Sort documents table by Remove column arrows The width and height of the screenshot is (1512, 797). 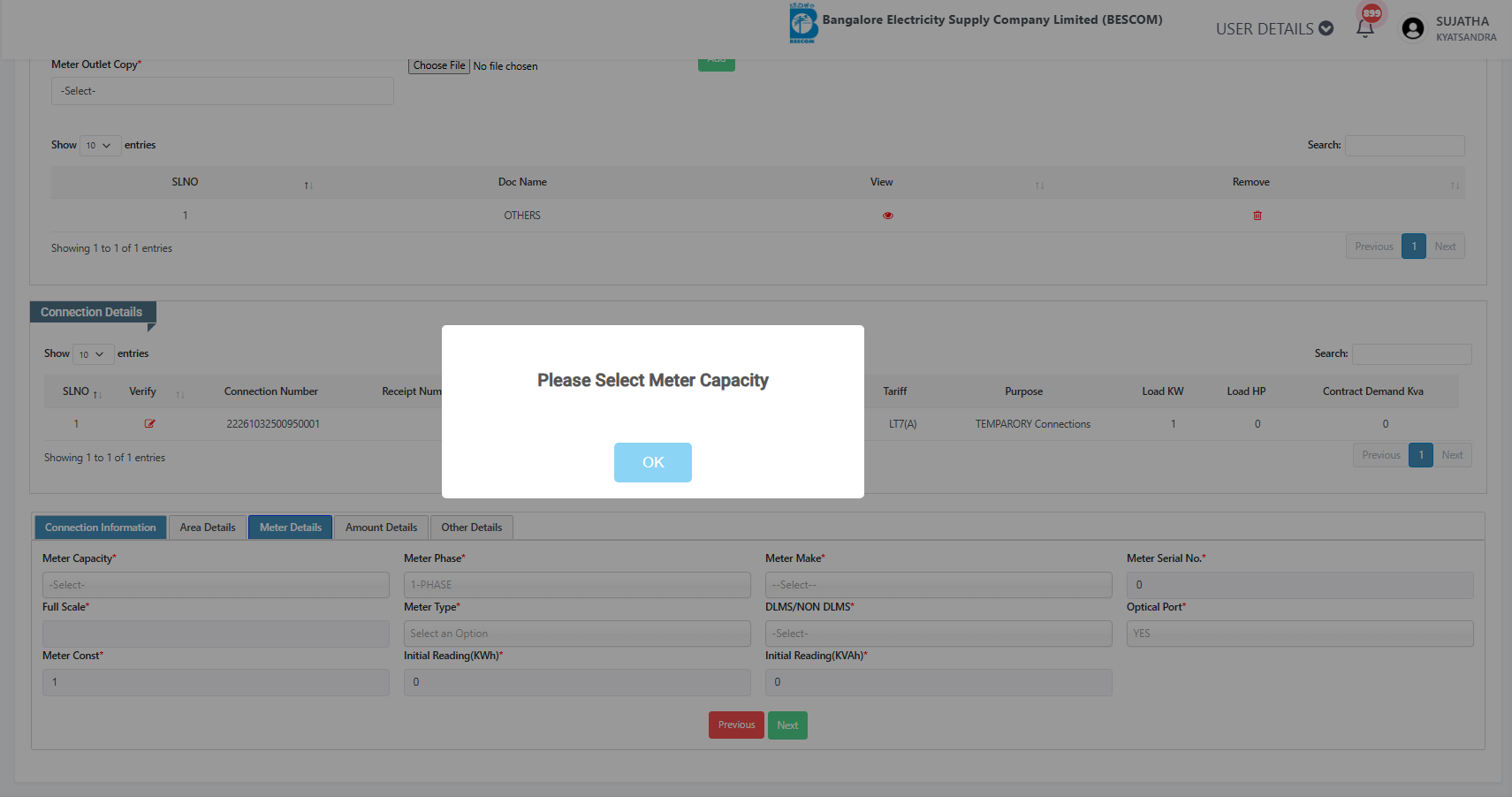(1455, 185)
